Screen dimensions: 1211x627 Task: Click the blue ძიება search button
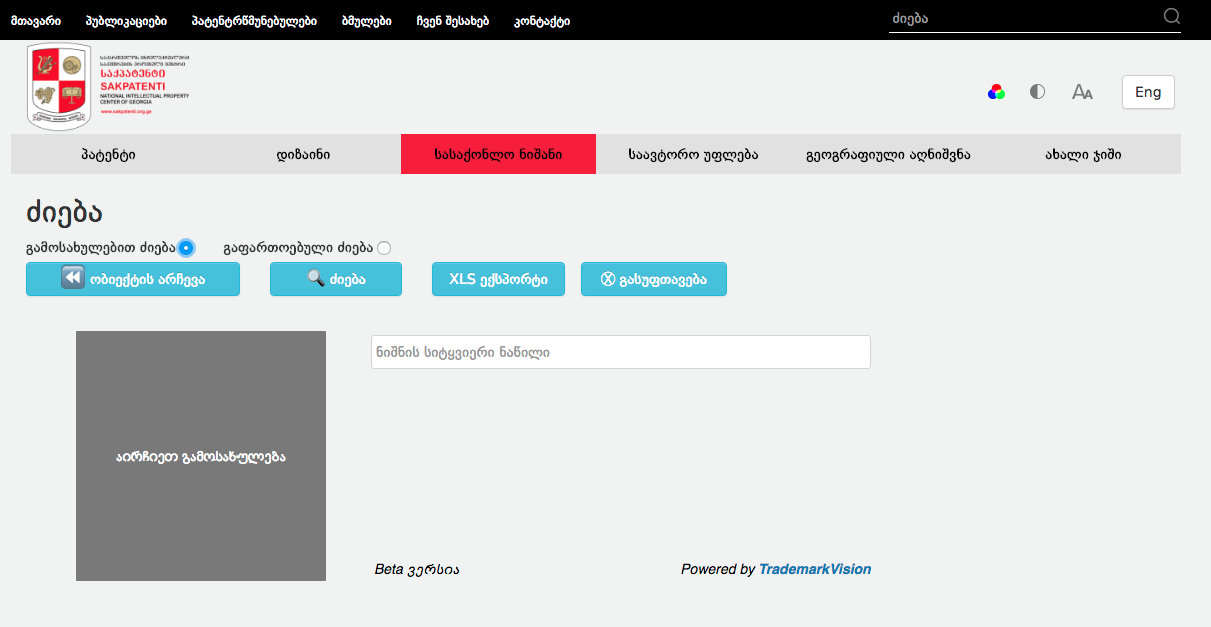point(335,279)
